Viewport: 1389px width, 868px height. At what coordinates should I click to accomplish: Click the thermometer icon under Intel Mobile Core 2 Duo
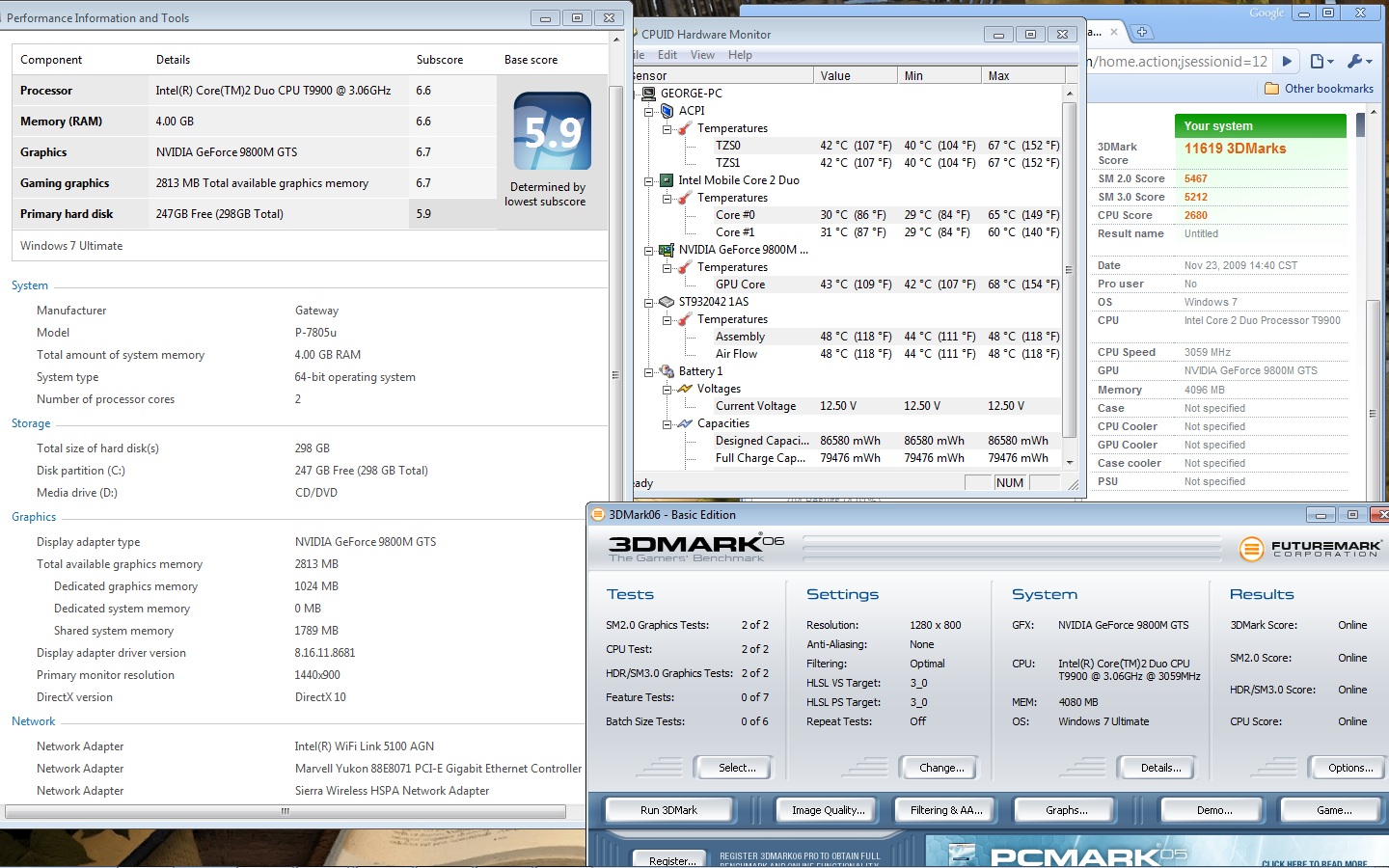pyautogui.click(x=685, y=198)
